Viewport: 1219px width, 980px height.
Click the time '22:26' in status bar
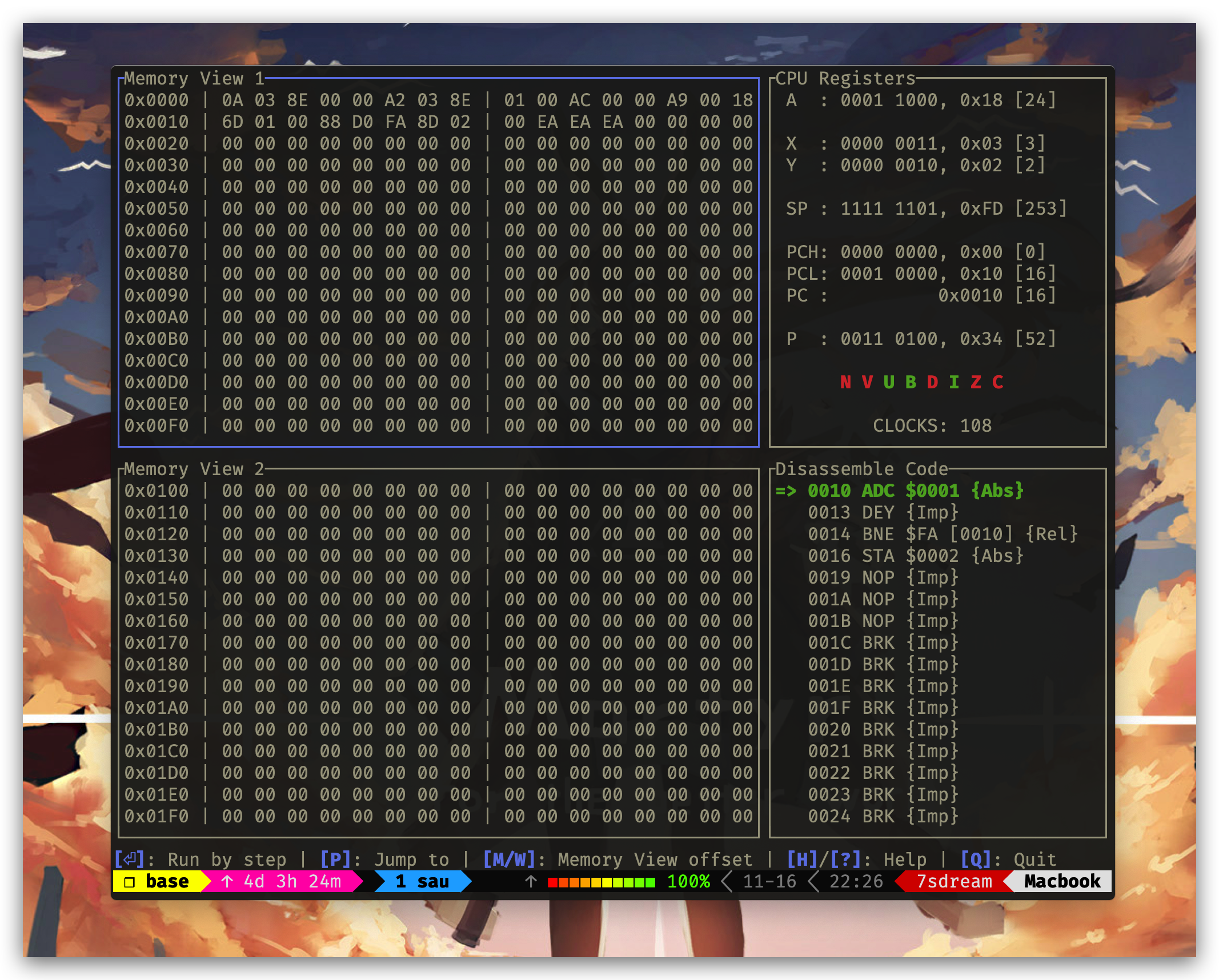[x=856, y=881]
